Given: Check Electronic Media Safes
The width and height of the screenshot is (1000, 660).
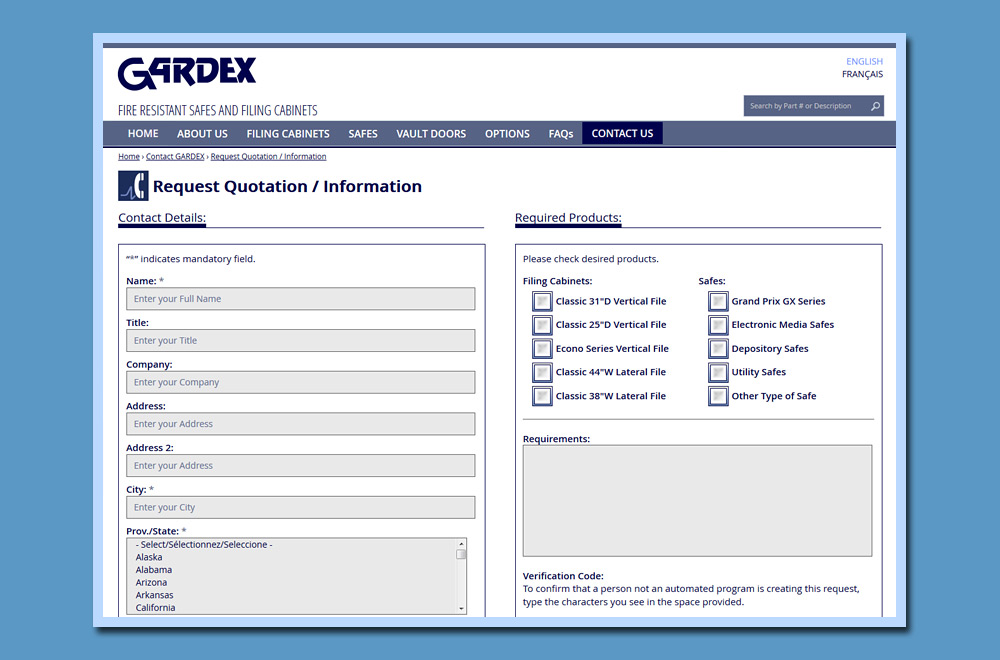Looking at the screenshot, I should point(718,325).
